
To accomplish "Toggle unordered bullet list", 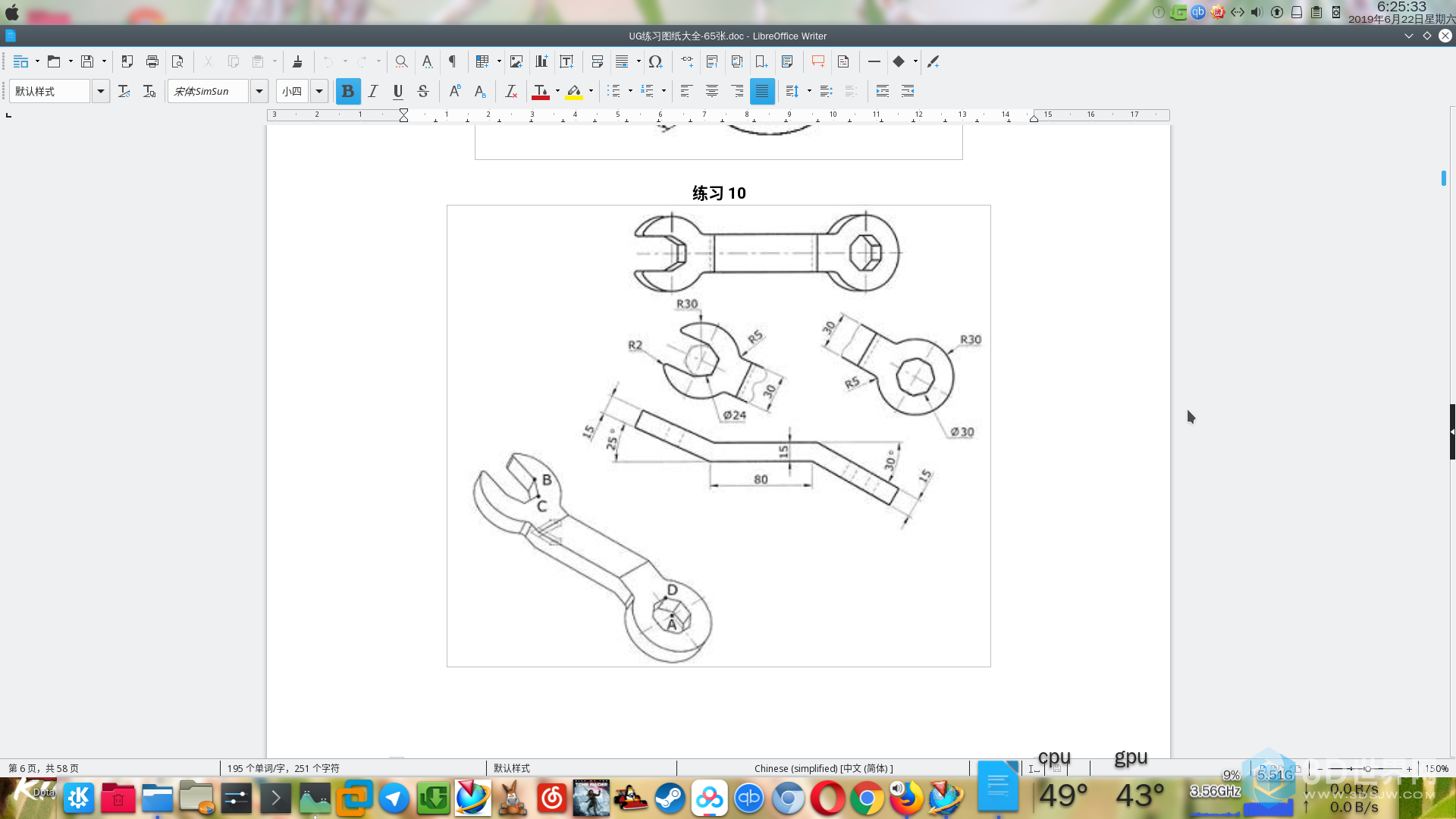I will coord(614,91).
